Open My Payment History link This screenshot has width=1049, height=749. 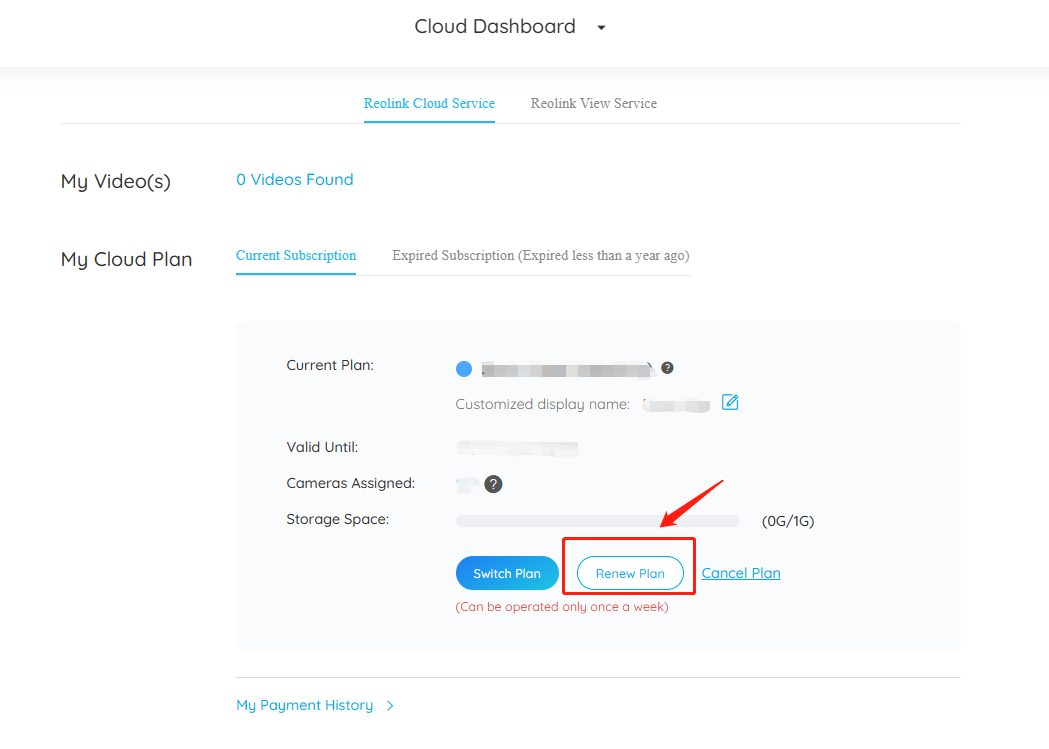click(x=304, y=706)
